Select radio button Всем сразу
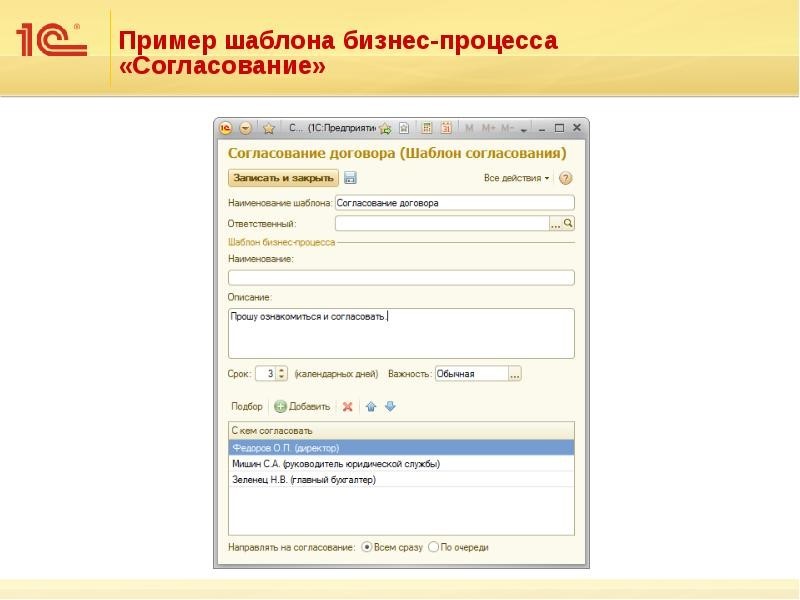The height and width of the screenshot is (600, 800). [x=367, y=546]
